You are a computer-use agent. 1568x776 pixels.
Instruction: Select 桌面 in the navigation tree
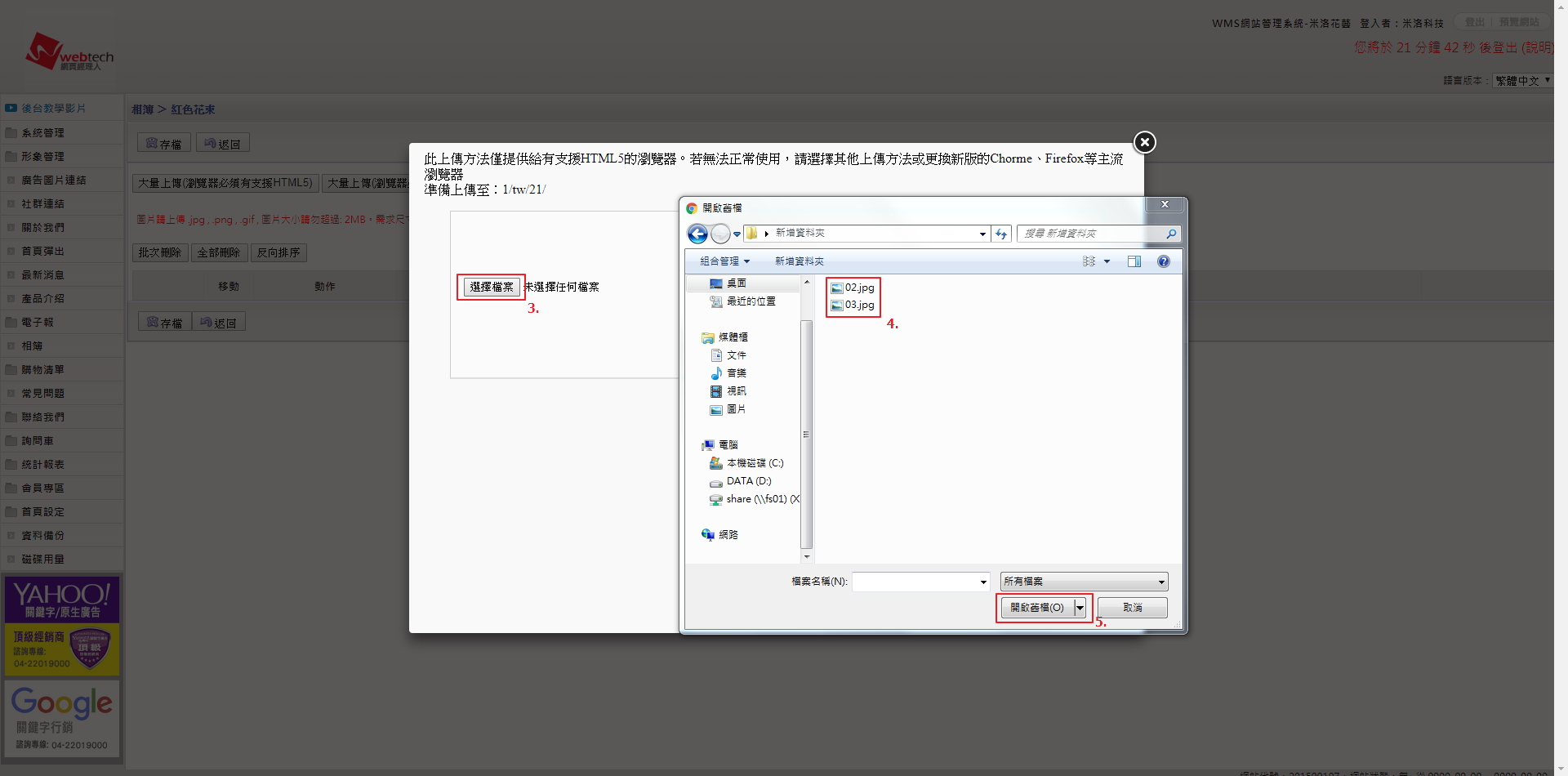point(736,283)
